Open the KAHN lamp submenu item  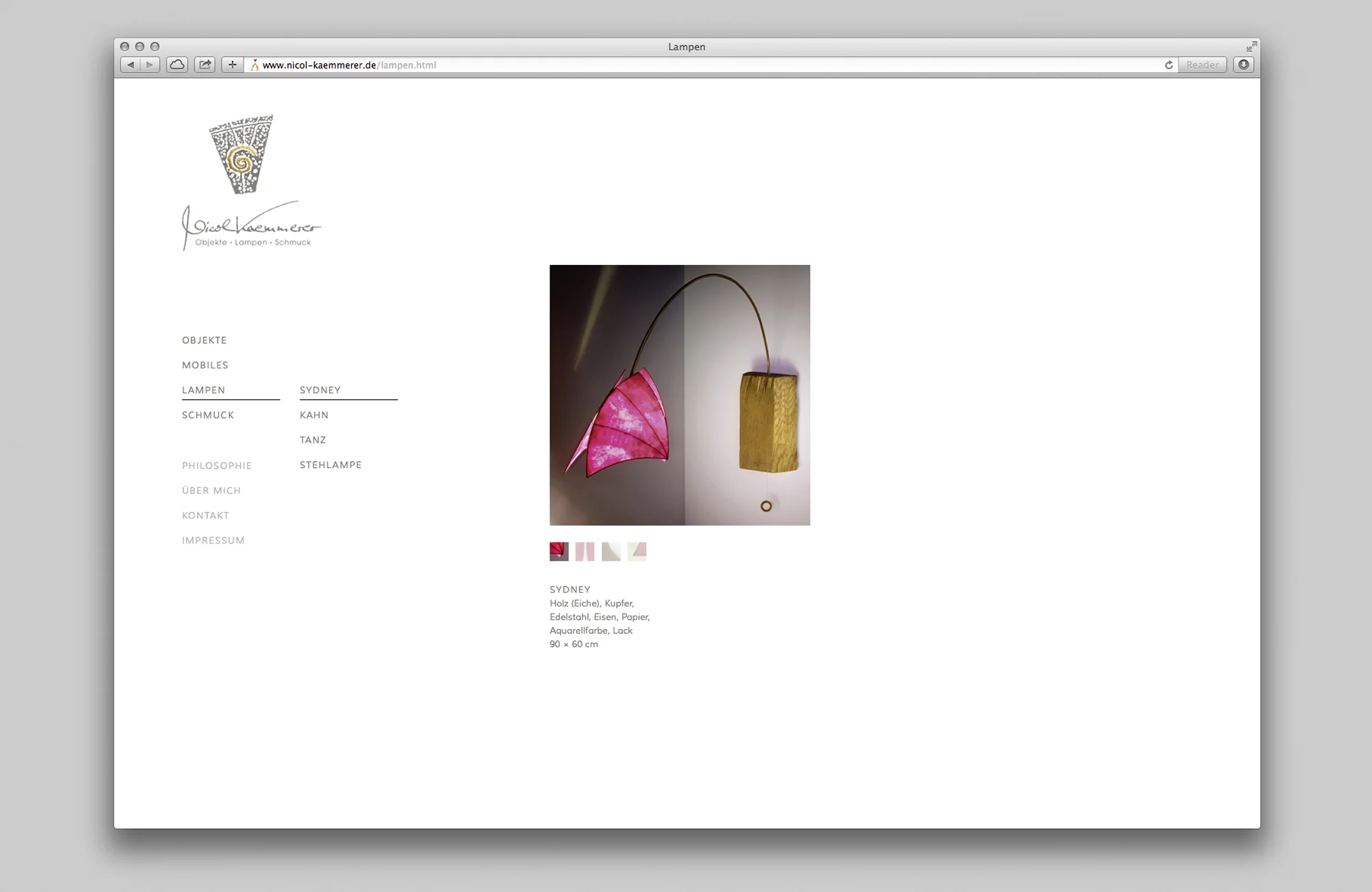click(x=314, y=415)
